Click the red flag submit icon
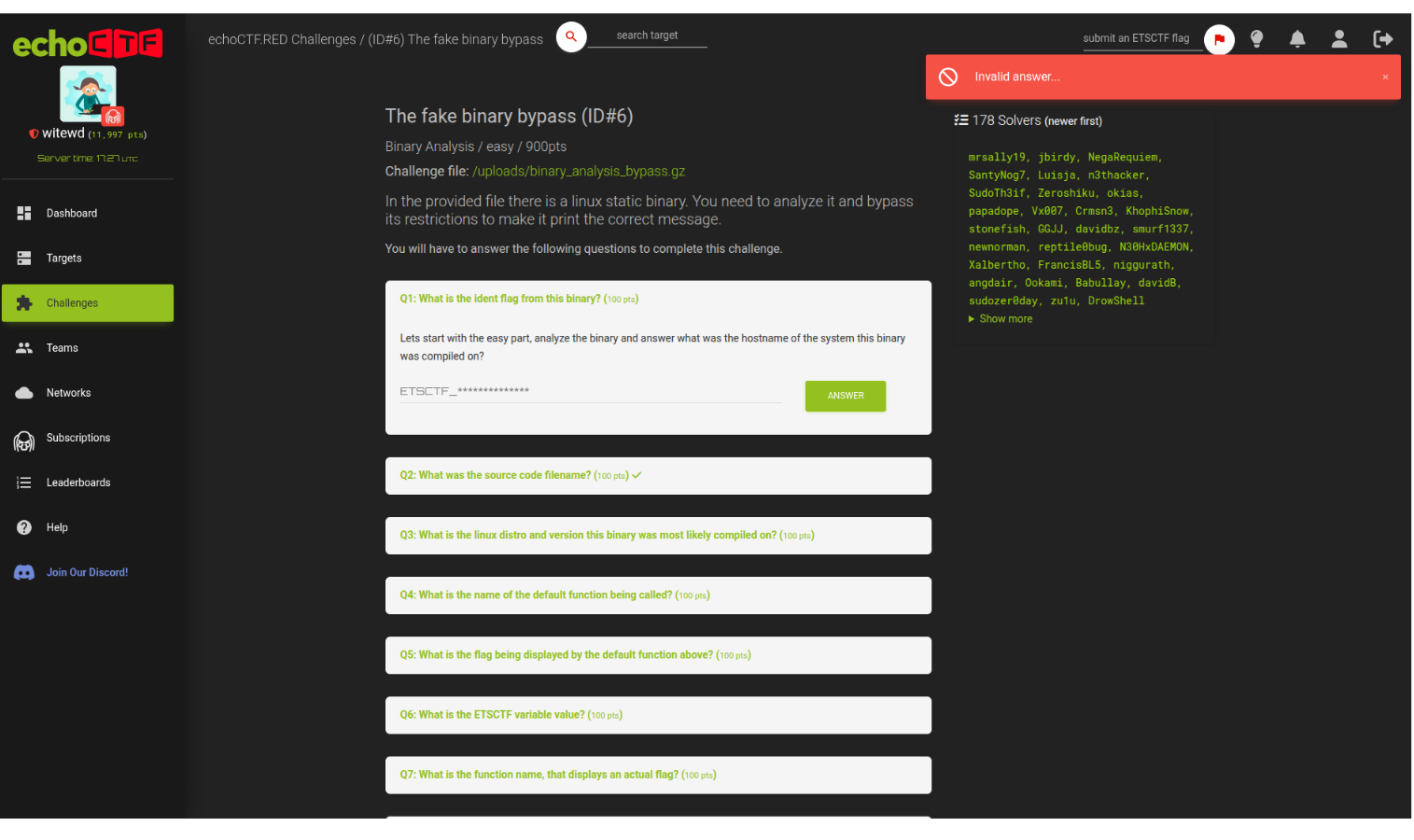Screen dimensions: 1414x840 (1219, 39)
